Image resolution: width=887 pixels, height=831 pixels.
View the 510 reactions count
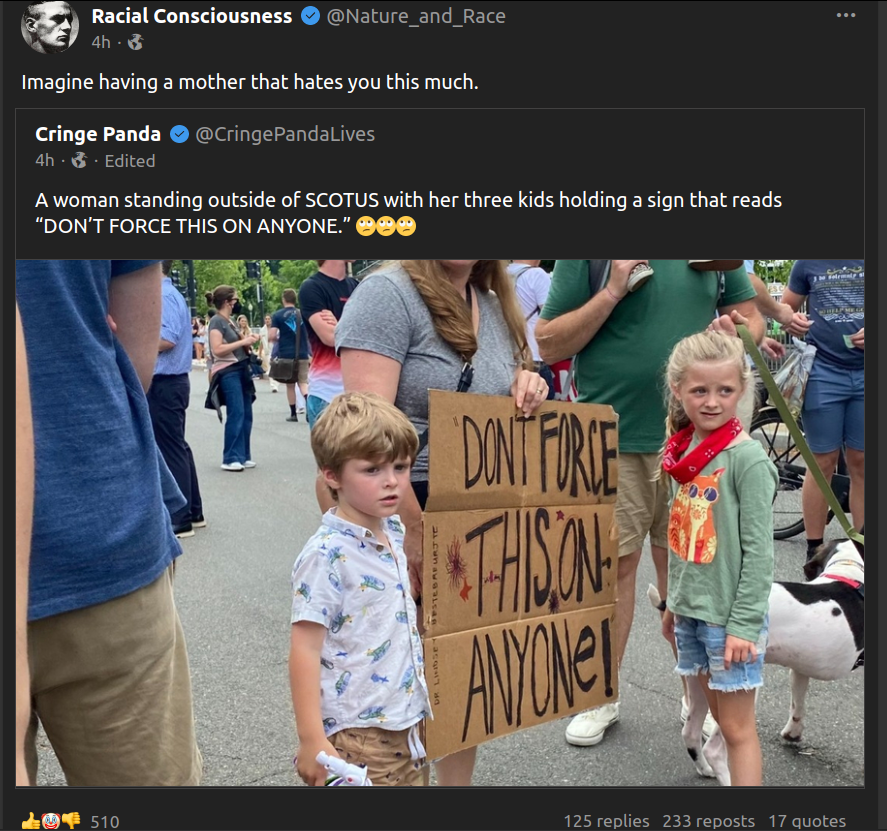105,821
